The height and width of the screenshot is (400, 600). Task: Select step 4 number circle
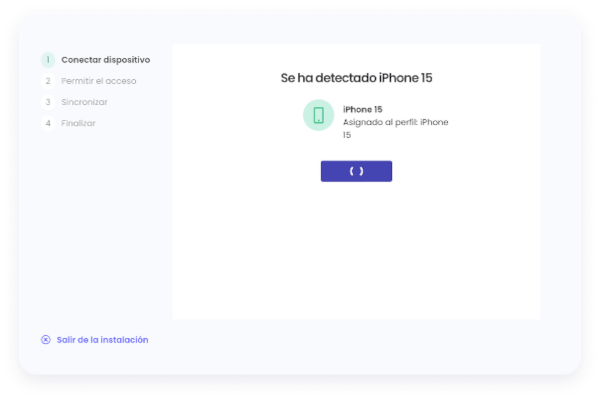click(48, 123)
